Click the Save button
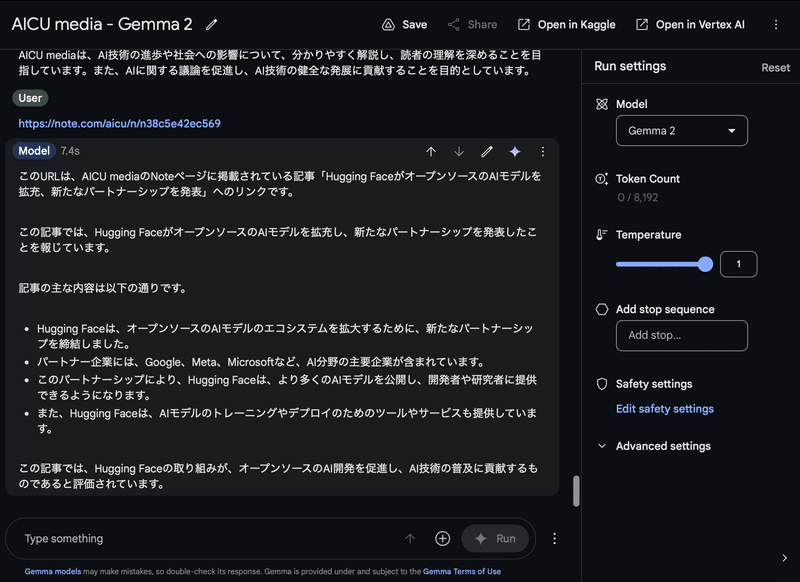 click(x=404, y=24)
